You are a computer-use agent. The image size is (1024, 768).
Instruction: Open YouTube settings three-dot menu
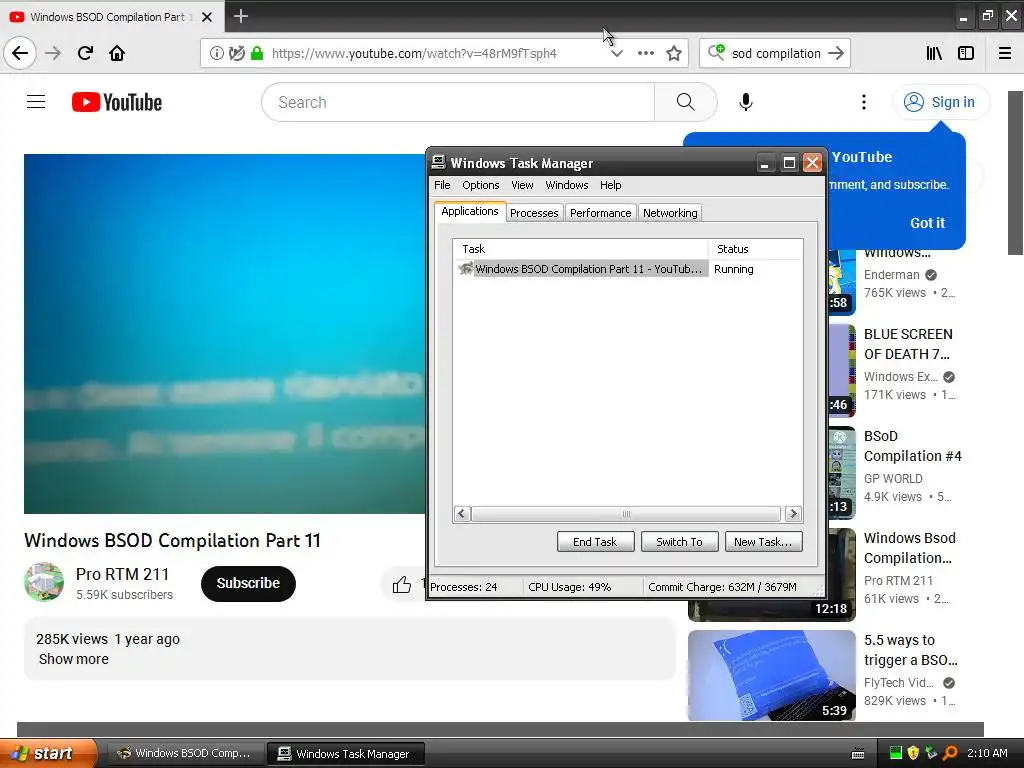[864, 103]
